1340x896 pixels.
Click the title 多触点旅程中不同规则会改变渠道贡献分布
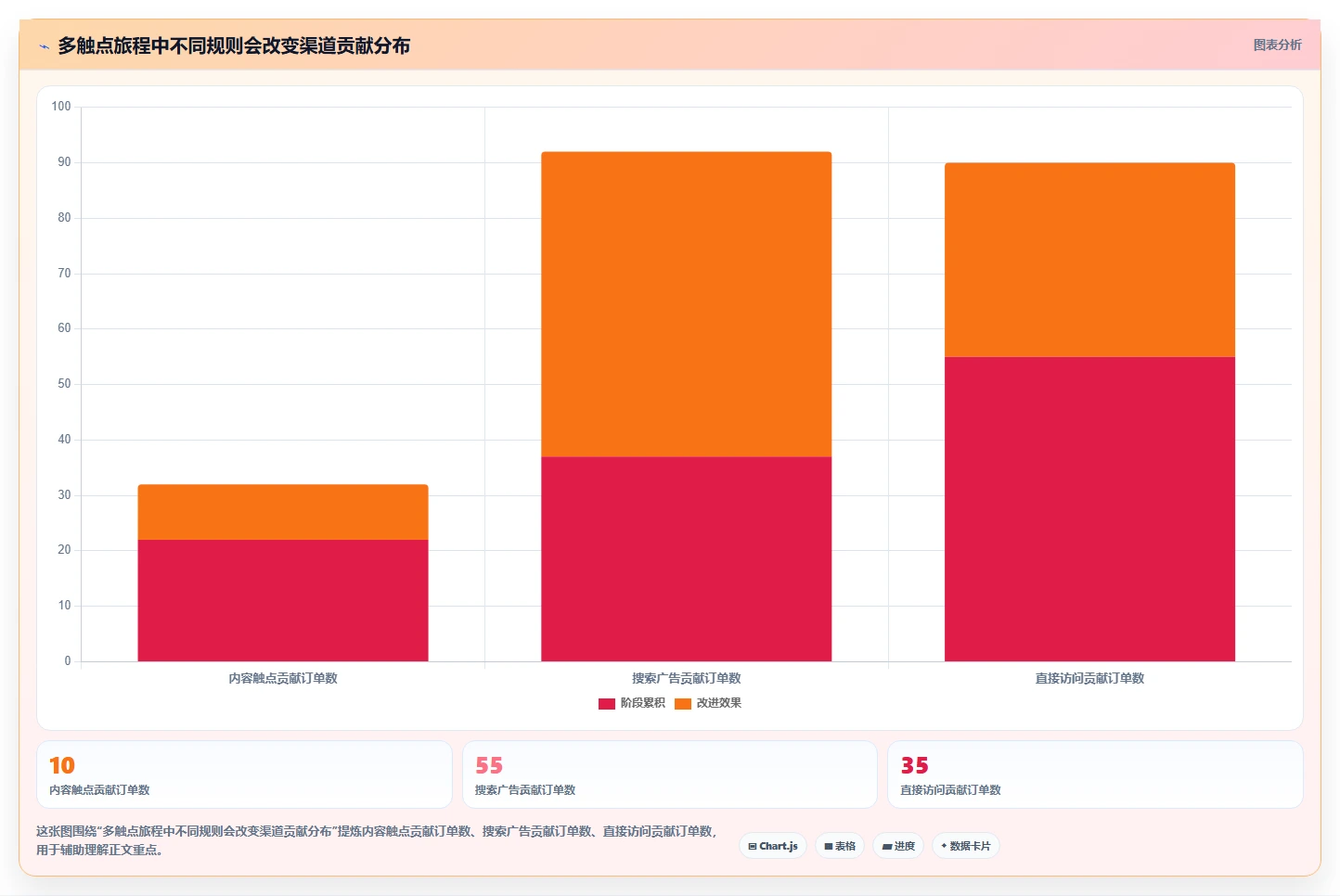pos(234,45)
